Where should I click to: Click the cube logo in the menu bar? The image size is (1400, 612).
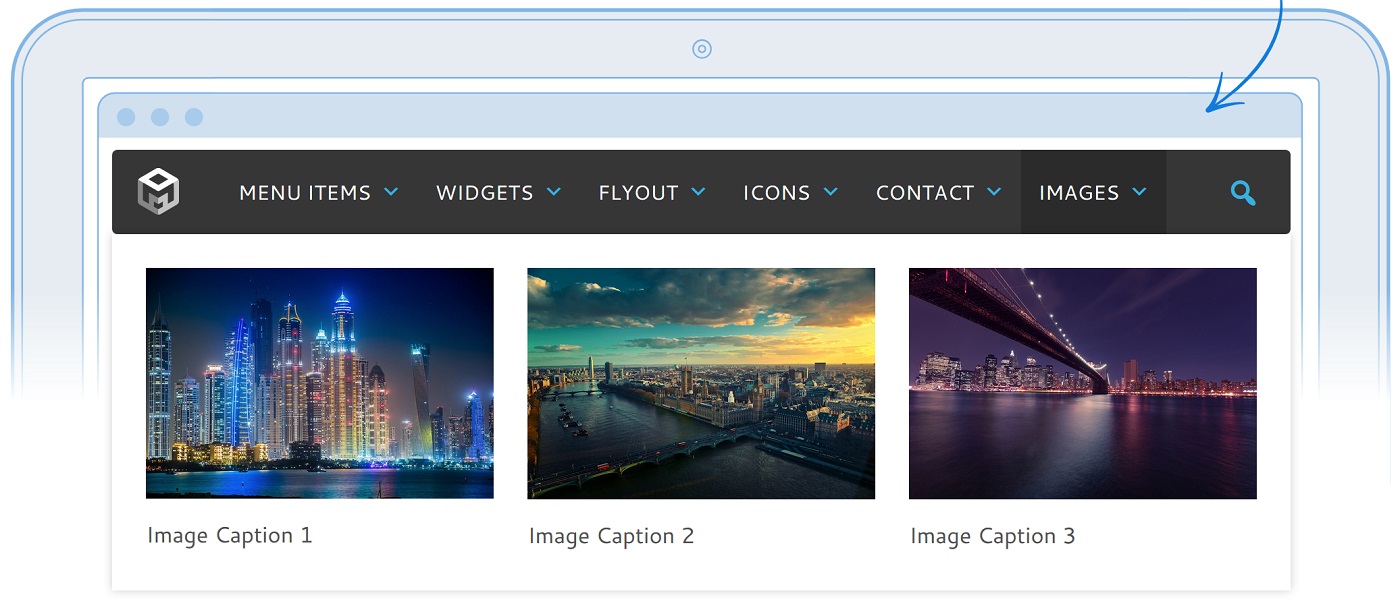coord(158,191)
